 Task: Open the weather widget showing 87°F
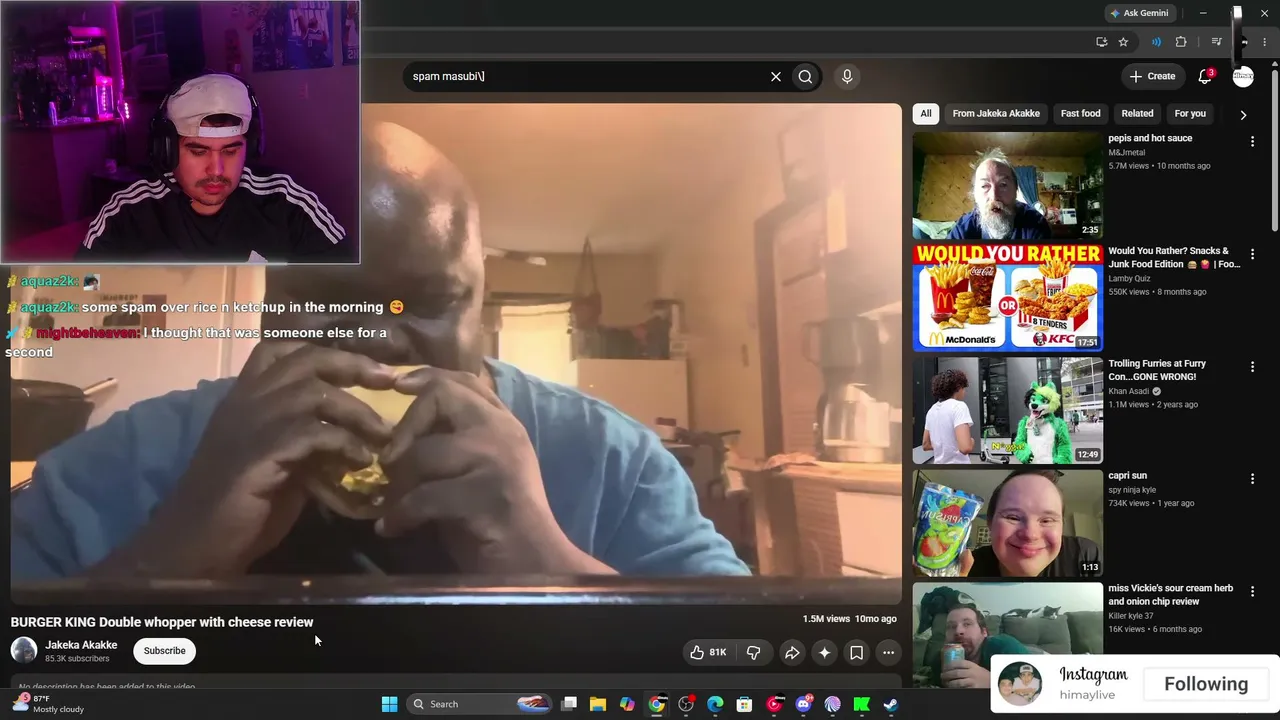pos(48,704)
